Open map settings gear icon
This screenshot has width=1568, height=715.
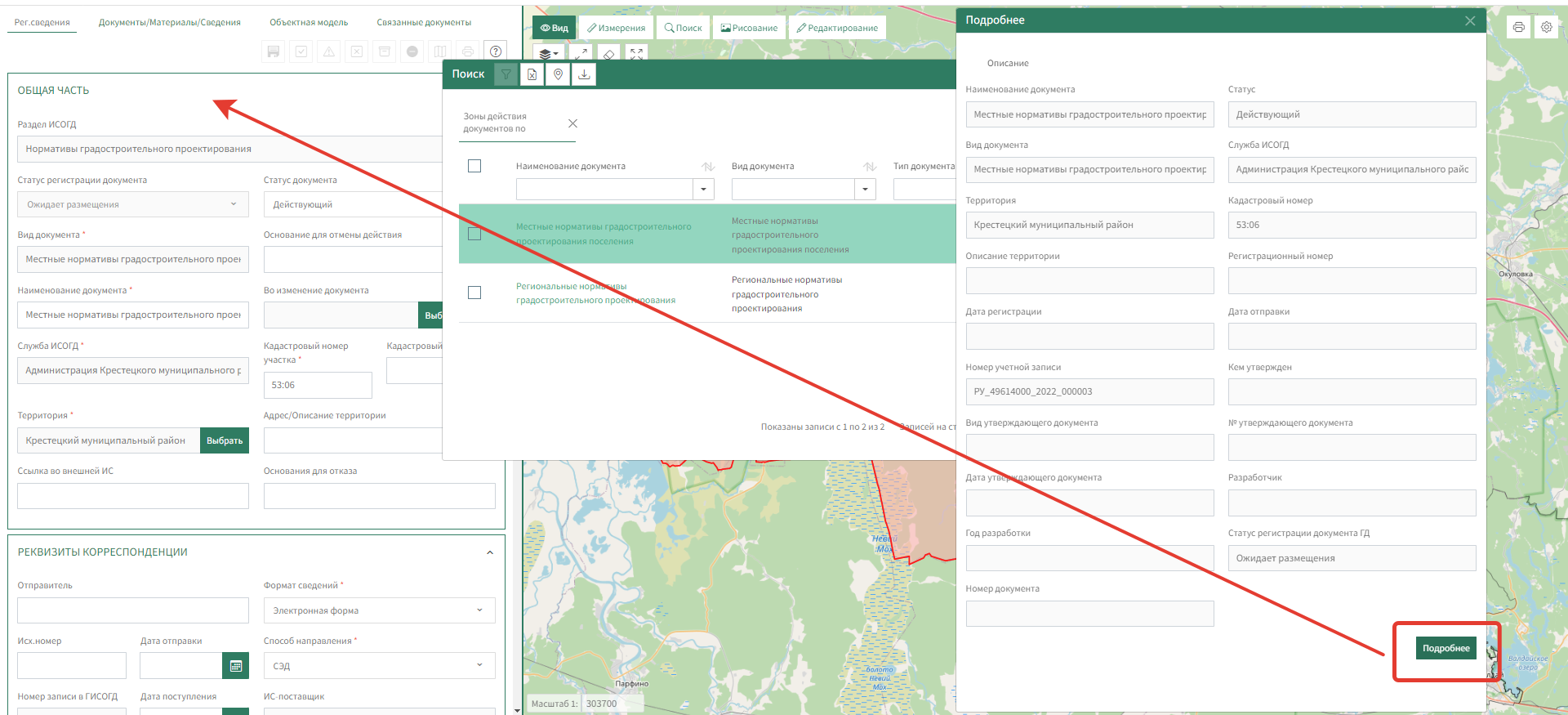1546,27
